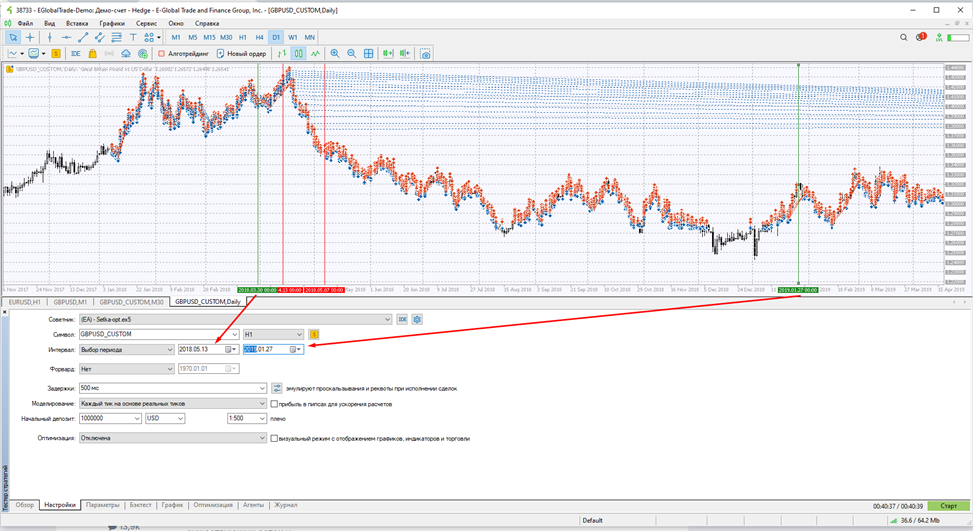Open the start date 2018.05.13 calendar picker

(230, 350)
